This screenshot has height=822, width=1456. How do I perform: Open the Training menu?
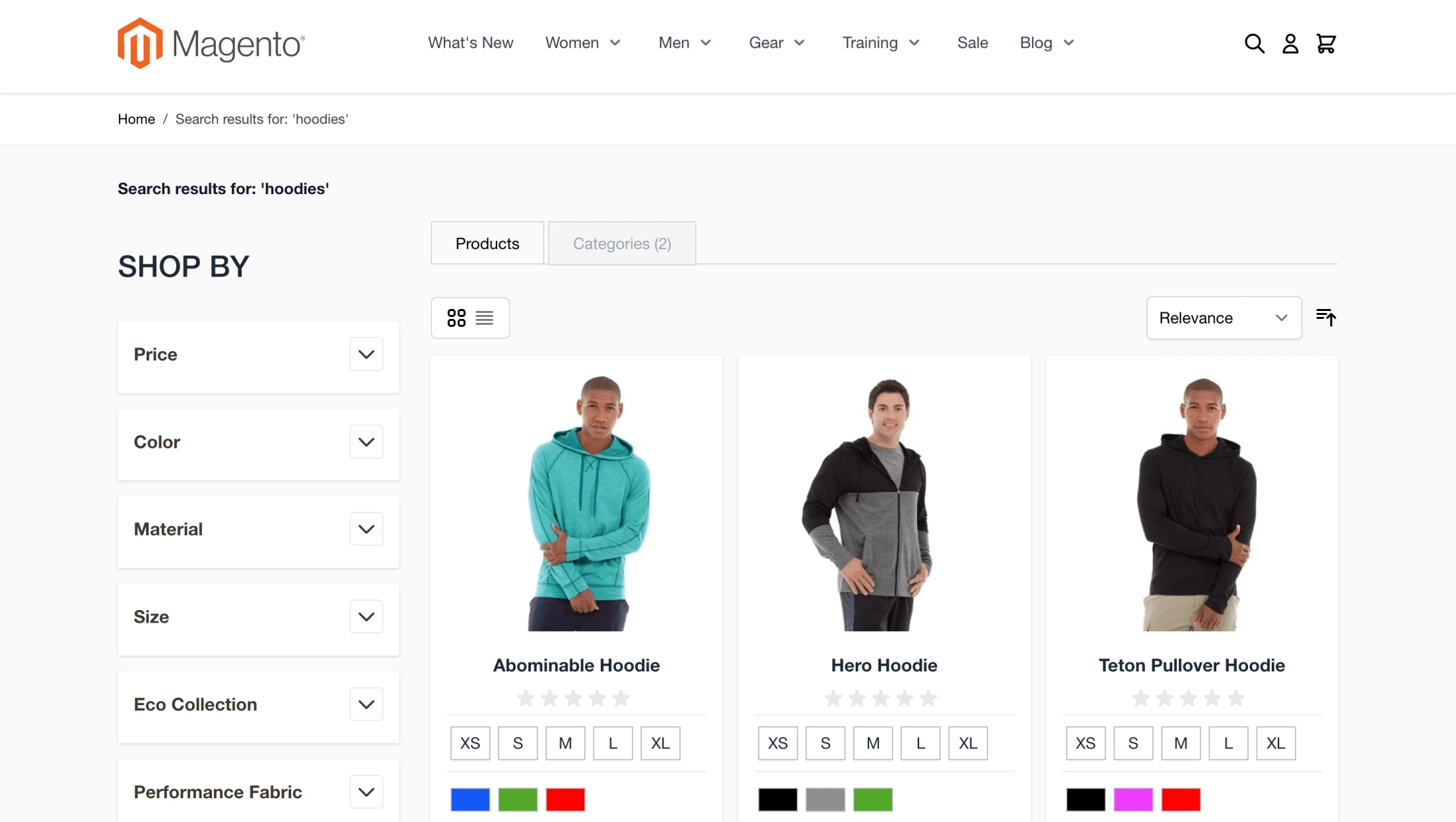pyautogui.click(x=882, y=43)
